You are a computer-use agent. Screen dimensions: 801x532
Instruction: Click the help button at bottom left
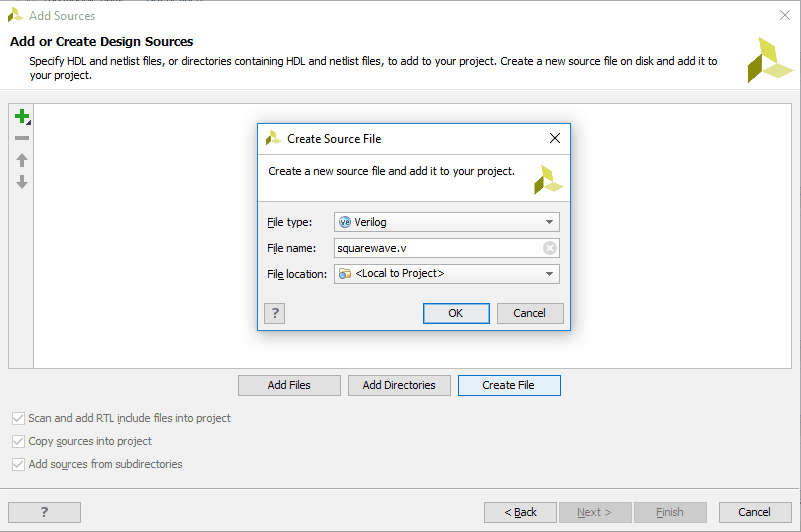44,512
